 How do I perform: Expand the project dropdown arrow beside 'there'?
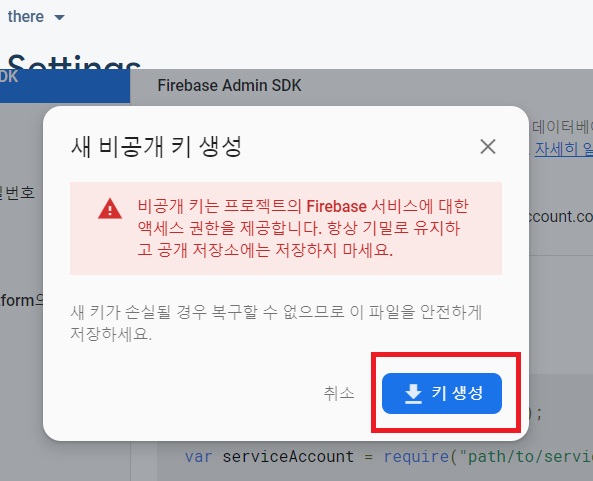tap(59, 17)
